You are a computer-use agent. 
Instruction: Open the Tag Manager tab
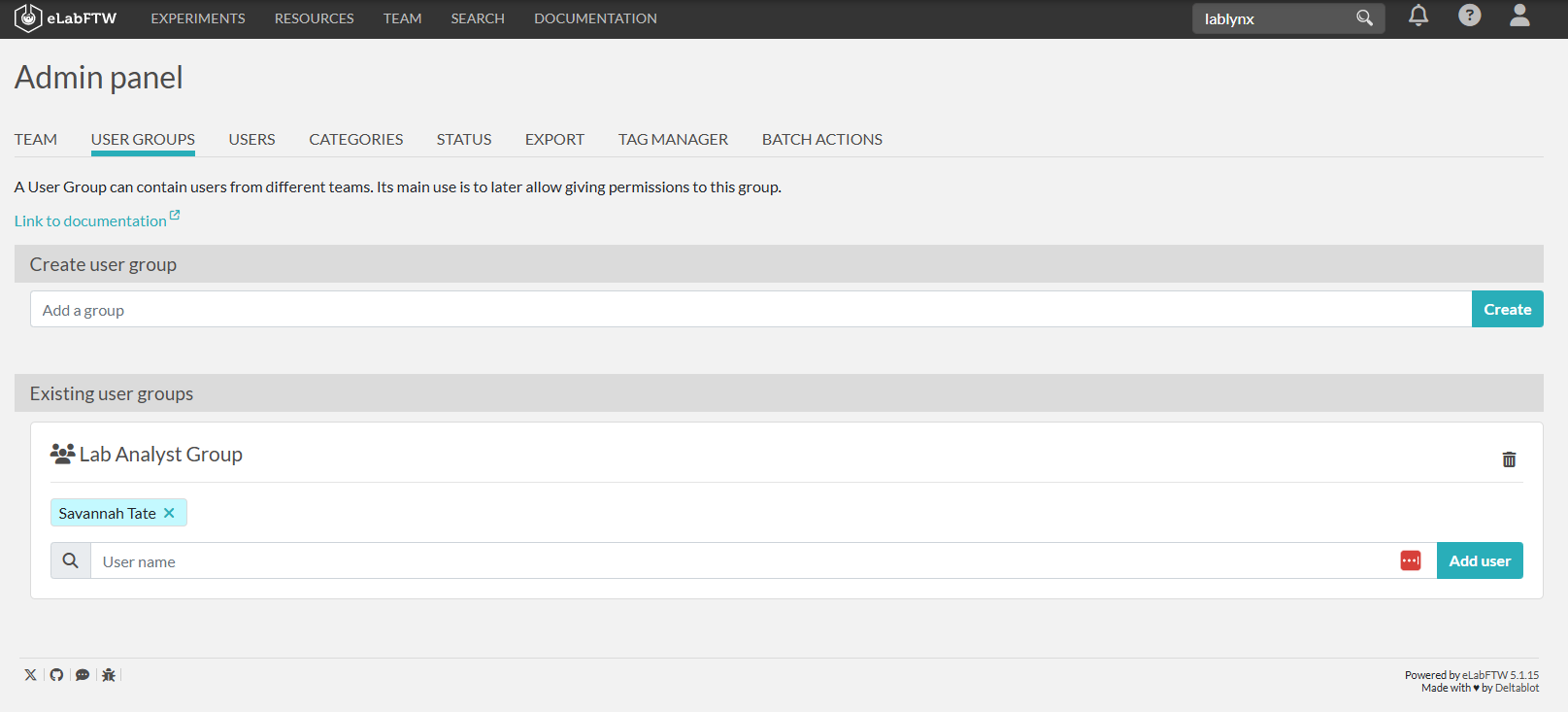point(673,140)
